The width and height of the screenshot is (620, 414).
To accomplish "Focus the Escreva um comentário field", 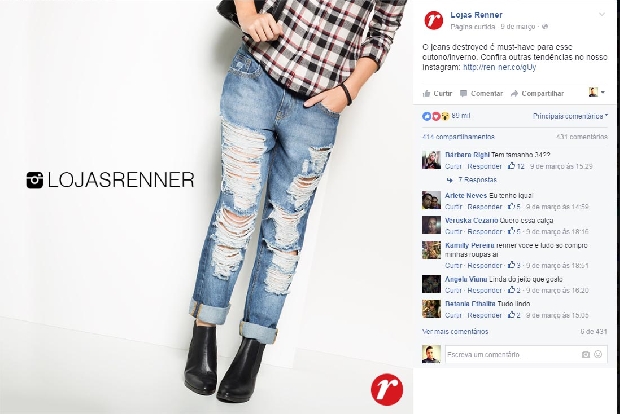I will point(512,354).
